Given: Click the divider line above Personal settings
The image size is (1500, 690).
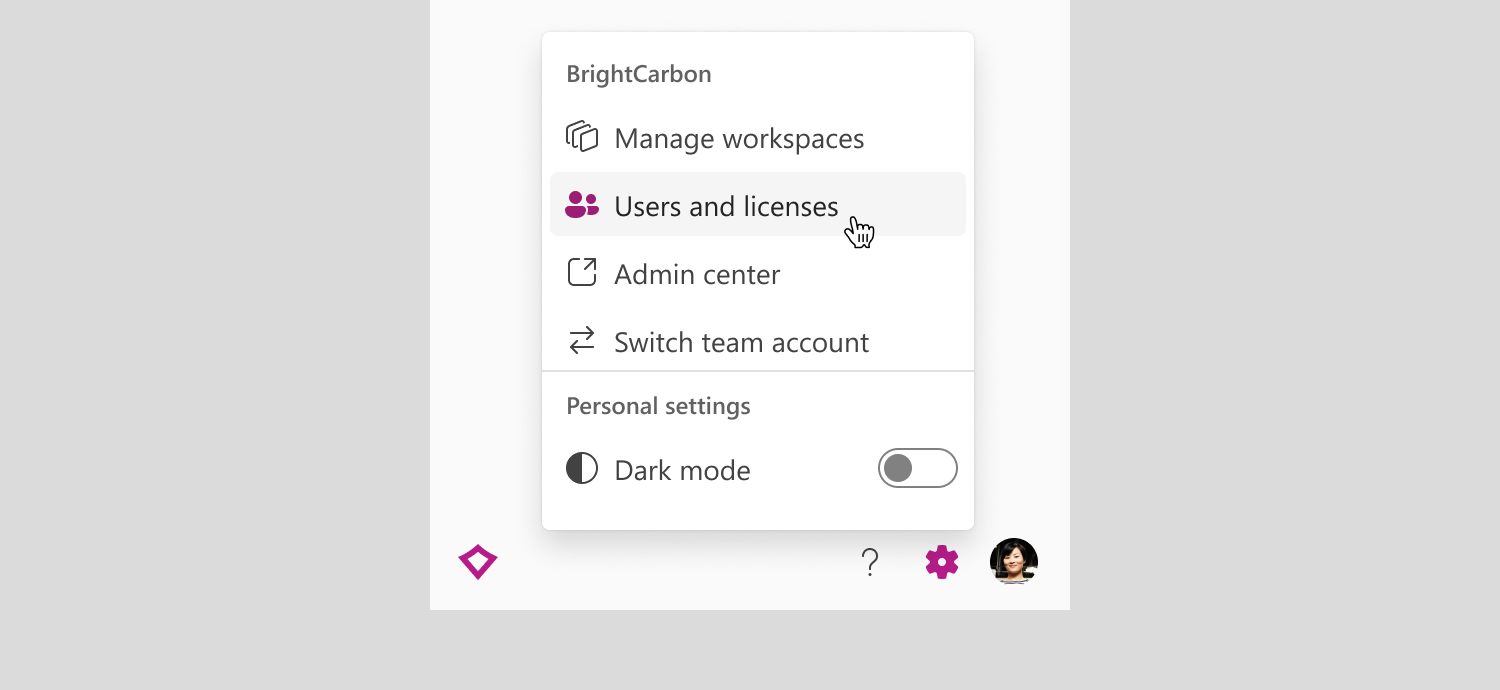Looking at the screenshot, I should (758, 371).
